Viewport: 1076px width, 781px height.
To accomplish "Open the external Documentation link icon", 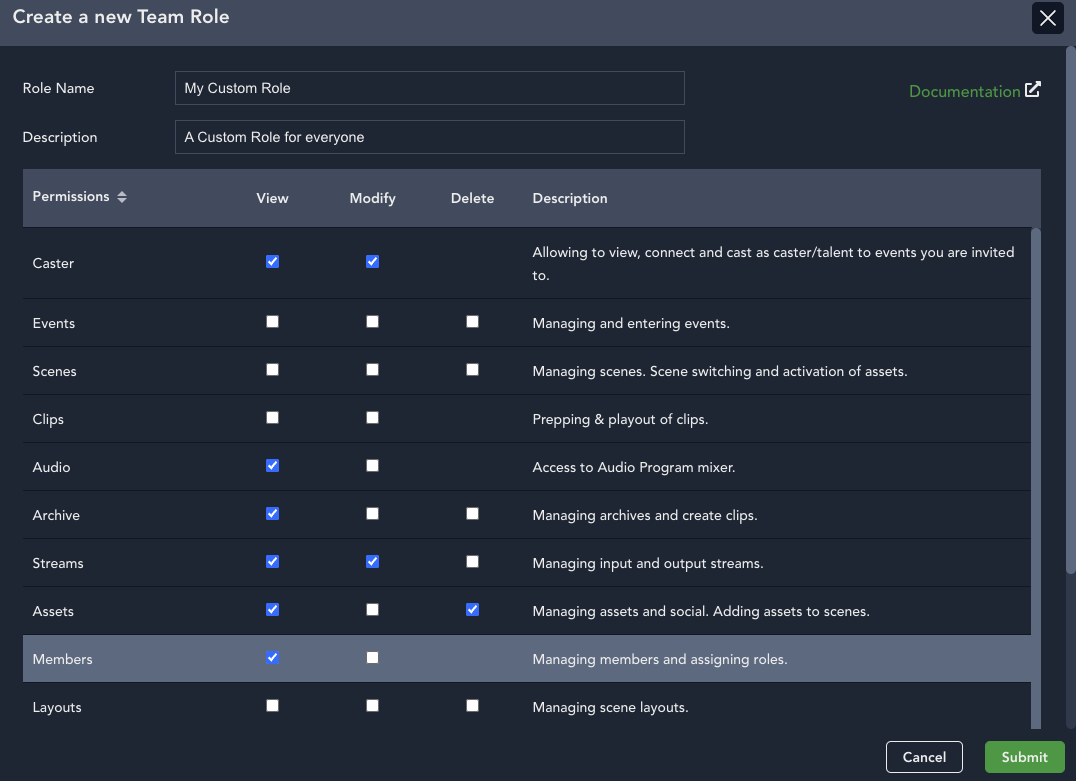I will [1032, 90].
